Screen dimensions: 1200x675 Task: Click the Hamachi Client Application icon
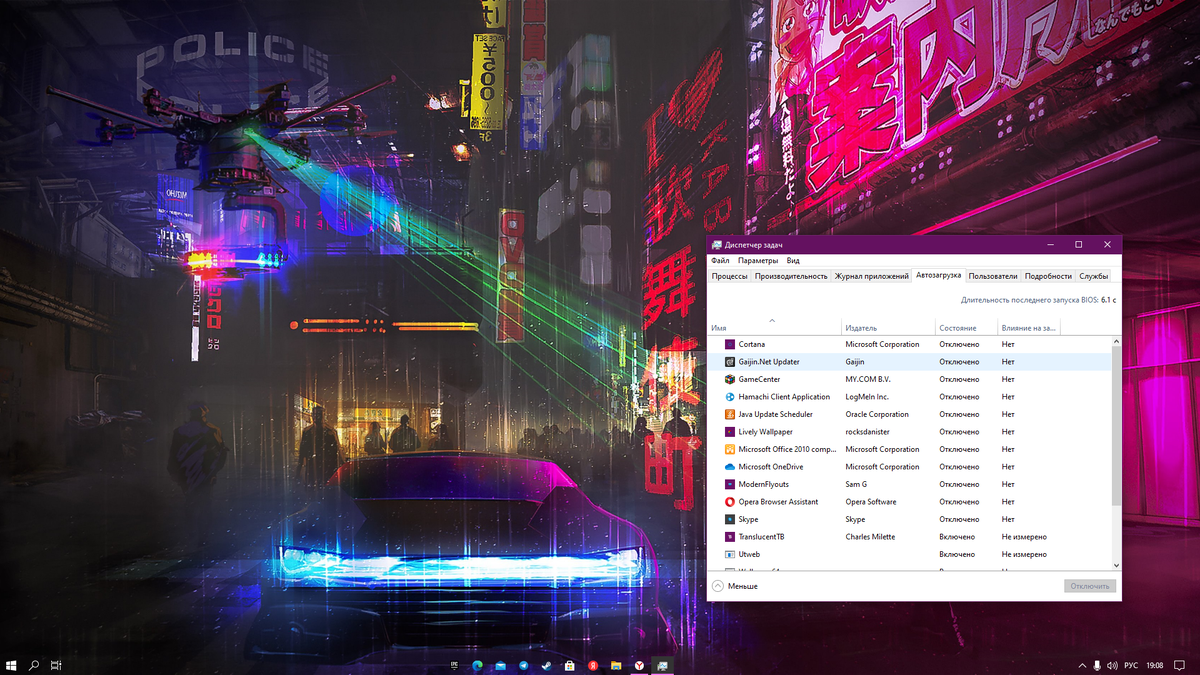(730, 397)
